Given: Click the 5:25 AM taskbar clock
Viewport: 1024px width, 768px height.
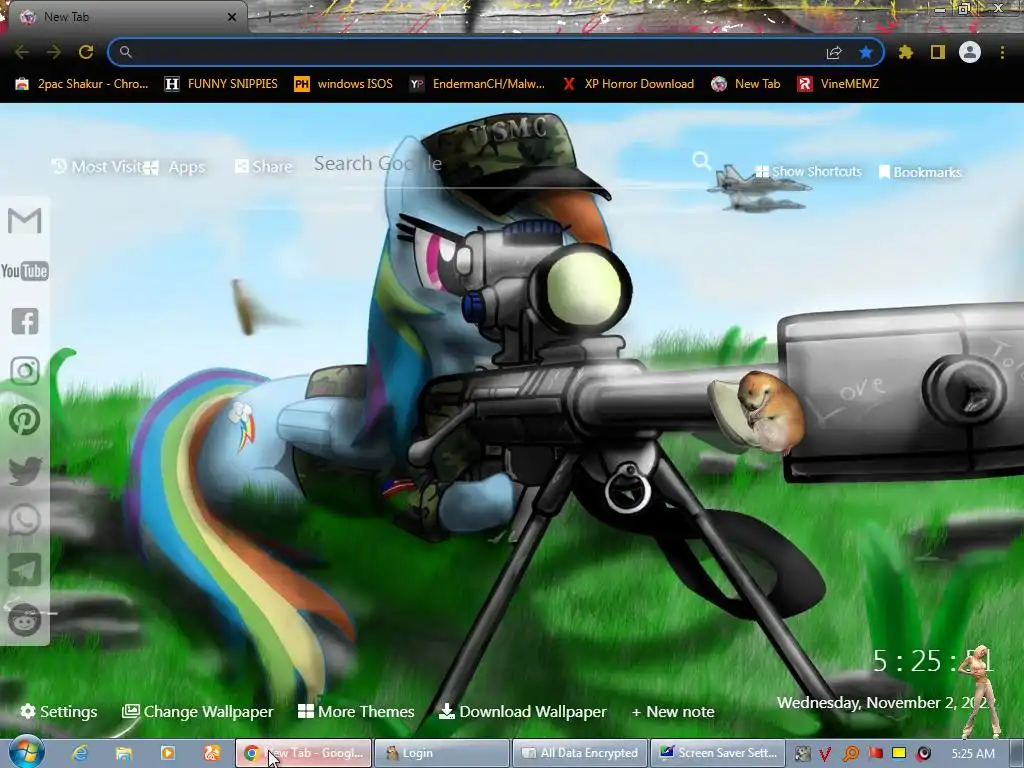Looking at the screenshot, I should [973, 754].
